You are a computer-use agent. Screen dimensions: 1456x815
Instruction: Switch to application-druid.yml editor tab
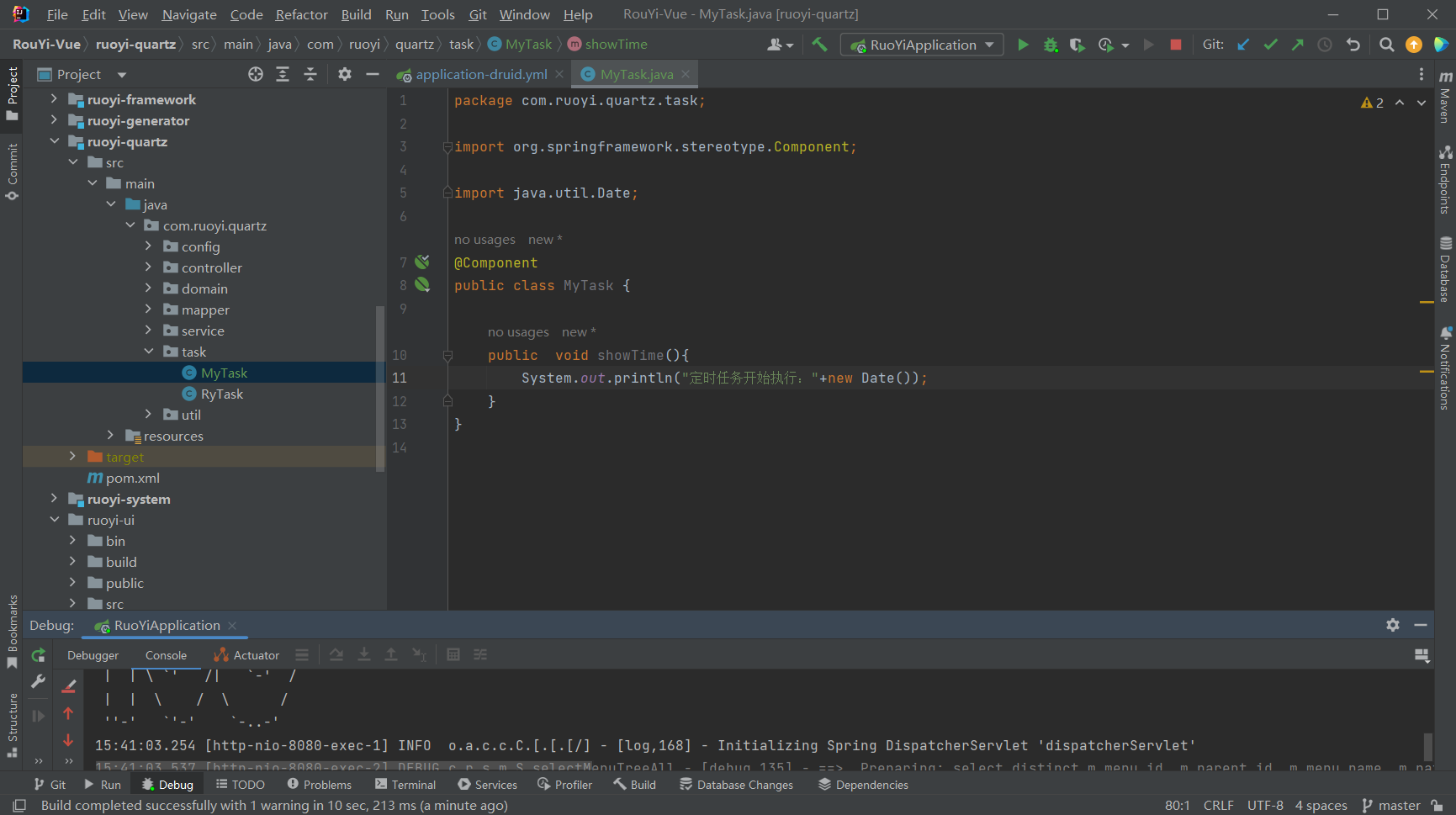(x=480, y=74)
